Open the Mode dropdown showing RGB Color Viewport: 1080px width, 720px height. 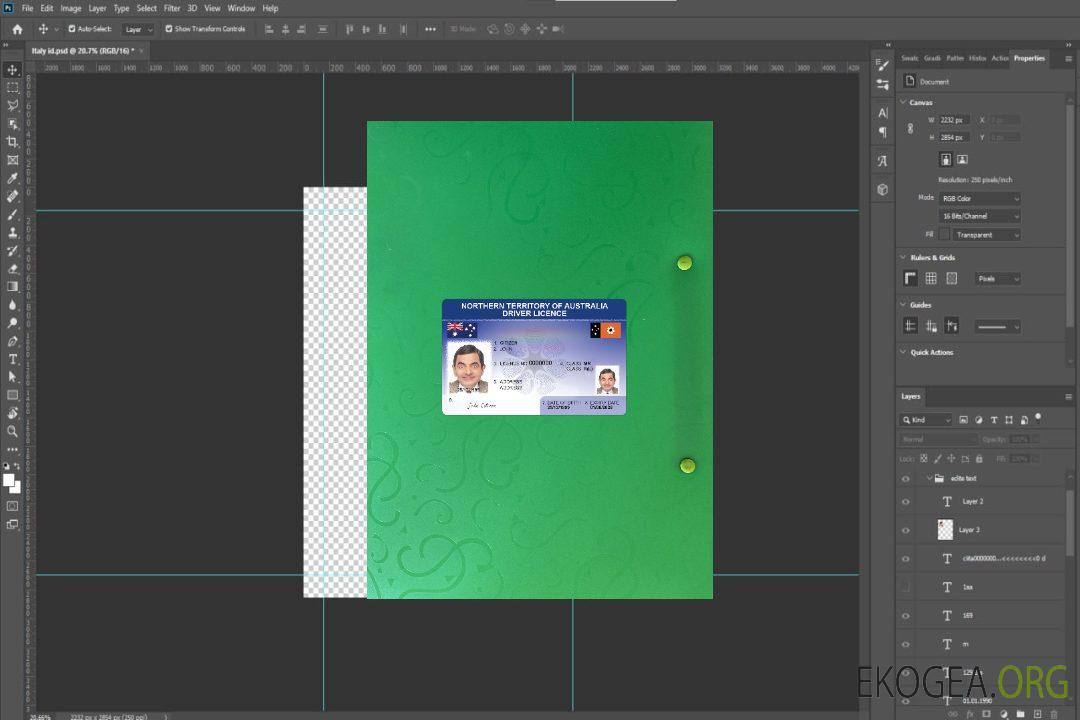pyautogui.click(x=980, y=199)
